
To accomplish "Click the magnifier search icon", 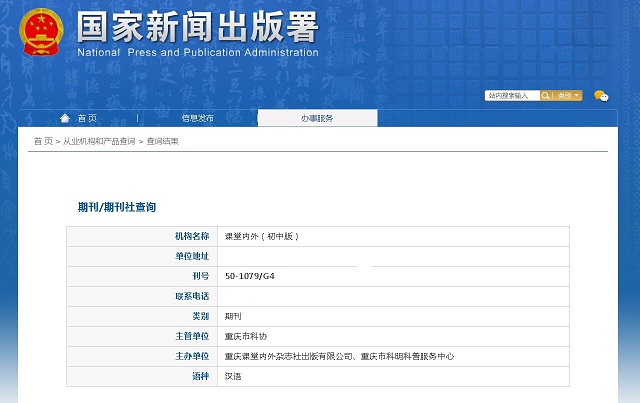I will [x=546, y=96].
